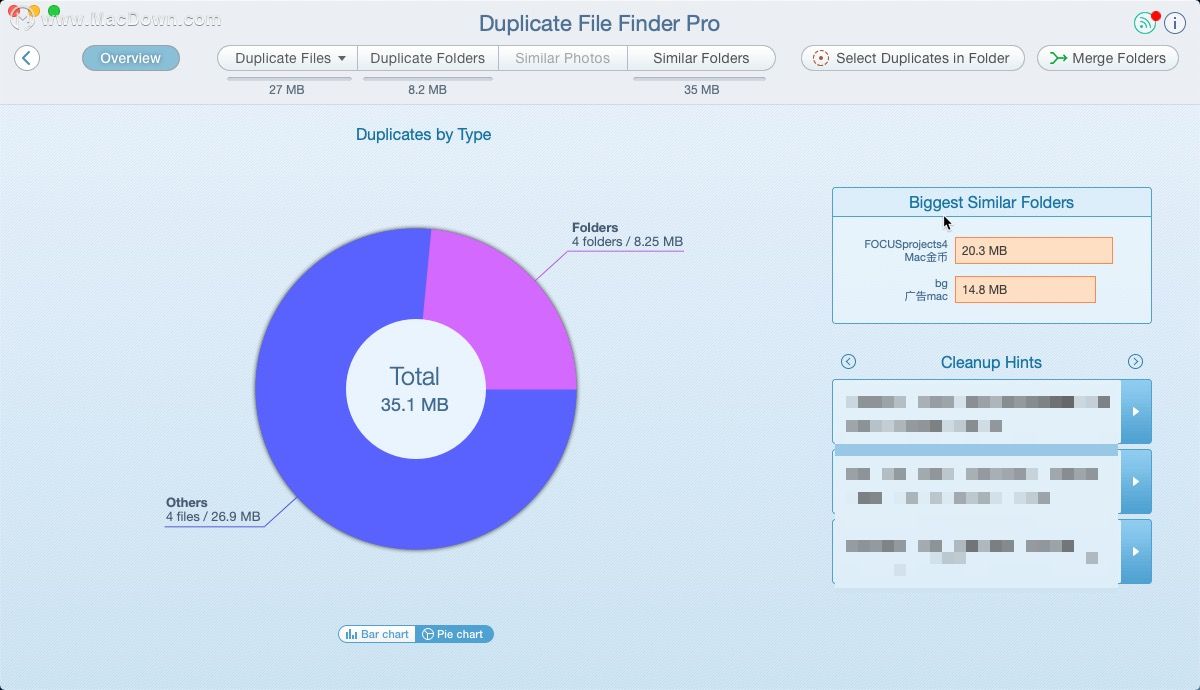Open the Duplicate Folders tab

(x=427, y=58)
